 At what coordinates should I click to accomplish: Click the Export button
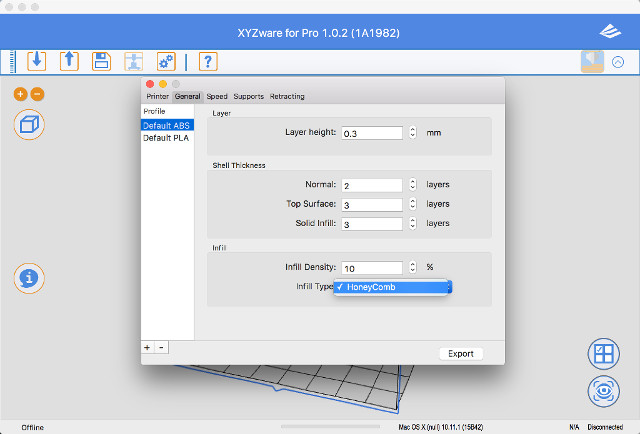pos(461,354)
